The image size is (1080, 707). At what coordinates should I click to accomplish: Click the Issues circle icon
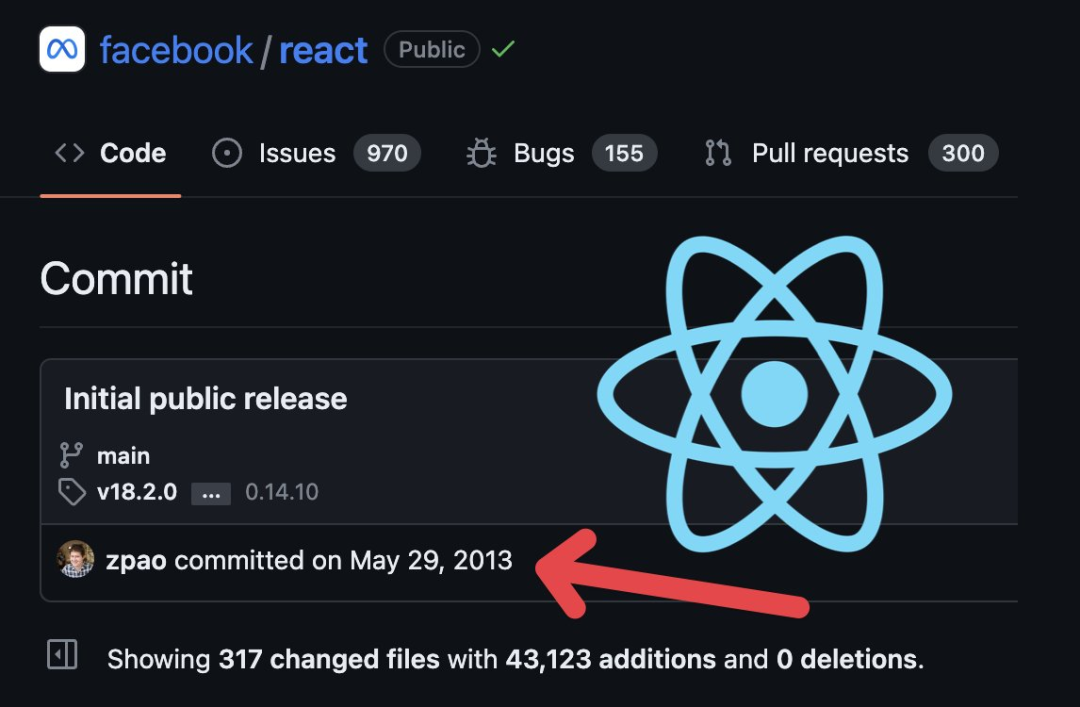[226, 152]
